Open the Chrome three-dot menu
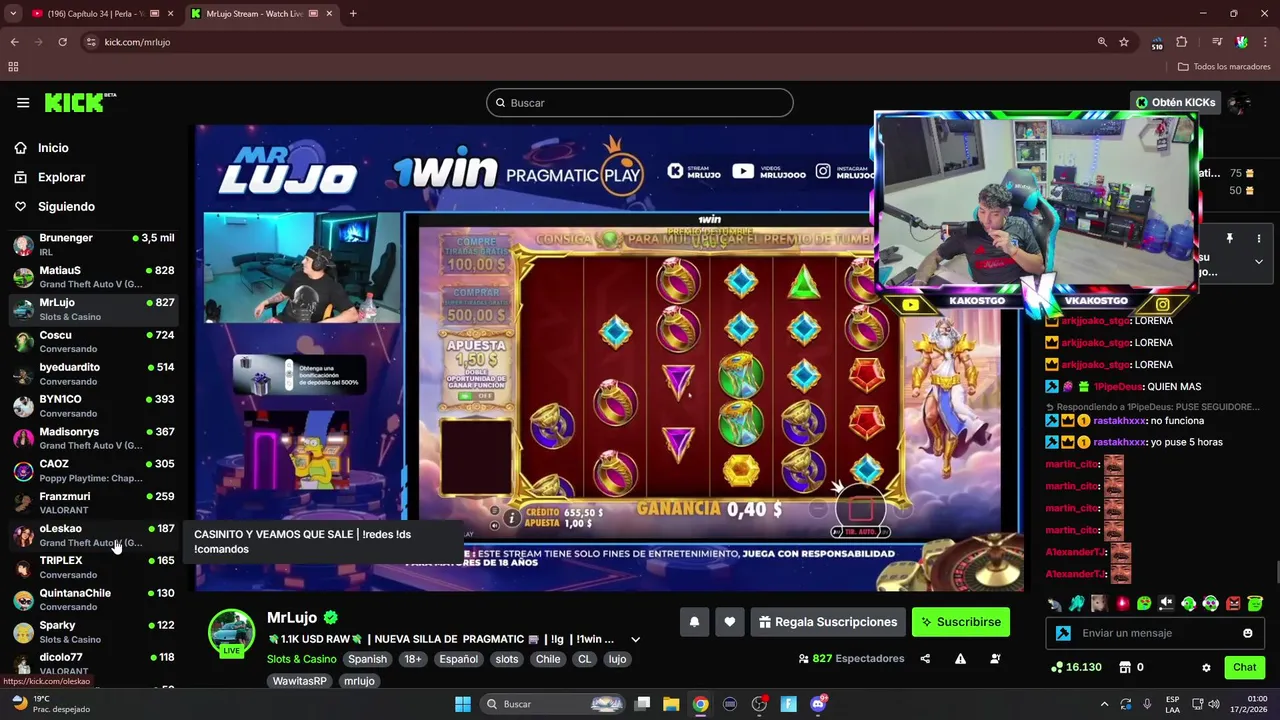Image resolution: width=1280 pixels, height=720 pixels. (1266, 42)
